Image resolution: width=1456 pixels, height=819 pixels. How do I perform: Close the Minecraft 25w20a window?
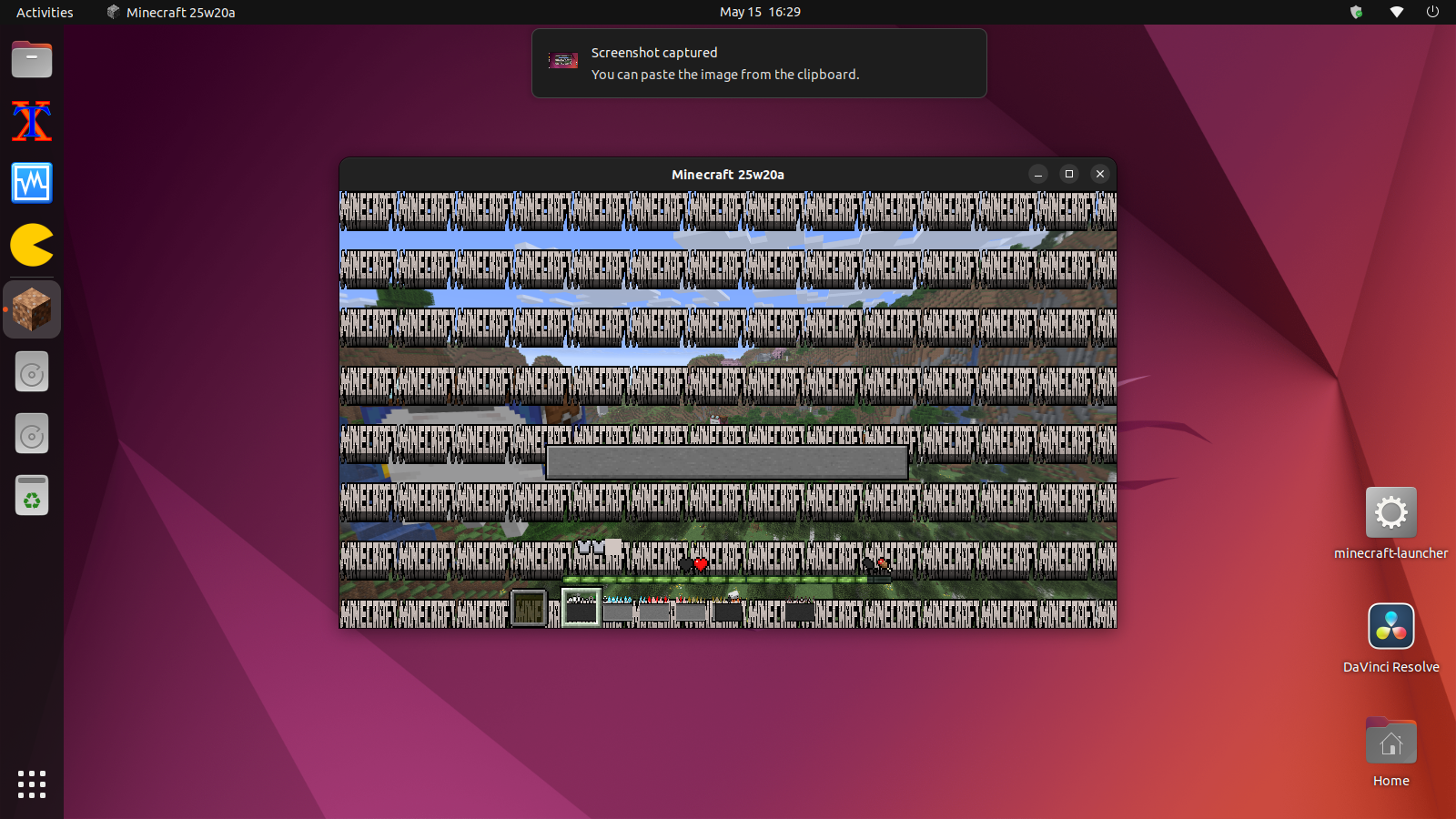click(x=1100, y=174)
